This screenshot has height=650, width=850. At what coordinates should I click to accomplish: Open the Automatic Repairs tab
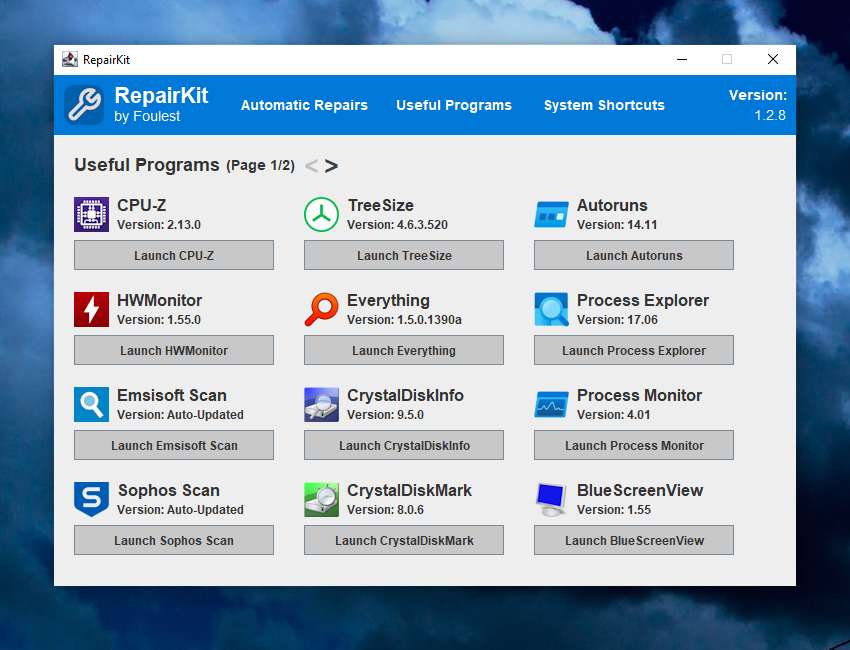pyautogui.click(x=304, y=105)
